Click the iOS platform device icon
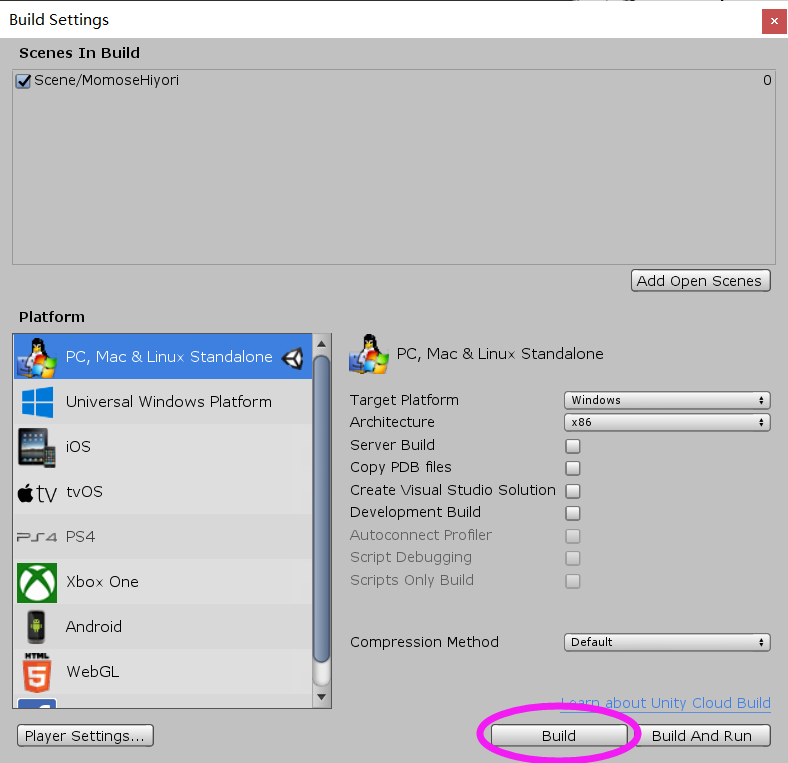788x763 pixels. click(x=37, y=447)
